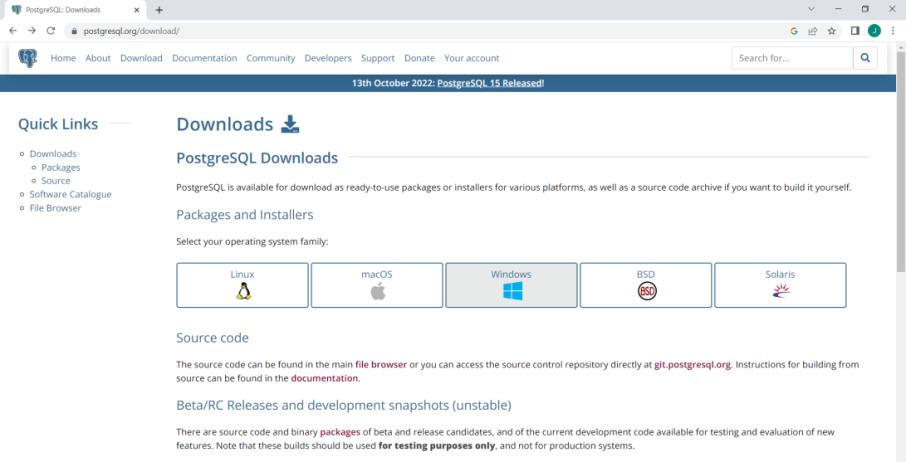Click the share page icon
Screen dimensions: 906x462
812,31
